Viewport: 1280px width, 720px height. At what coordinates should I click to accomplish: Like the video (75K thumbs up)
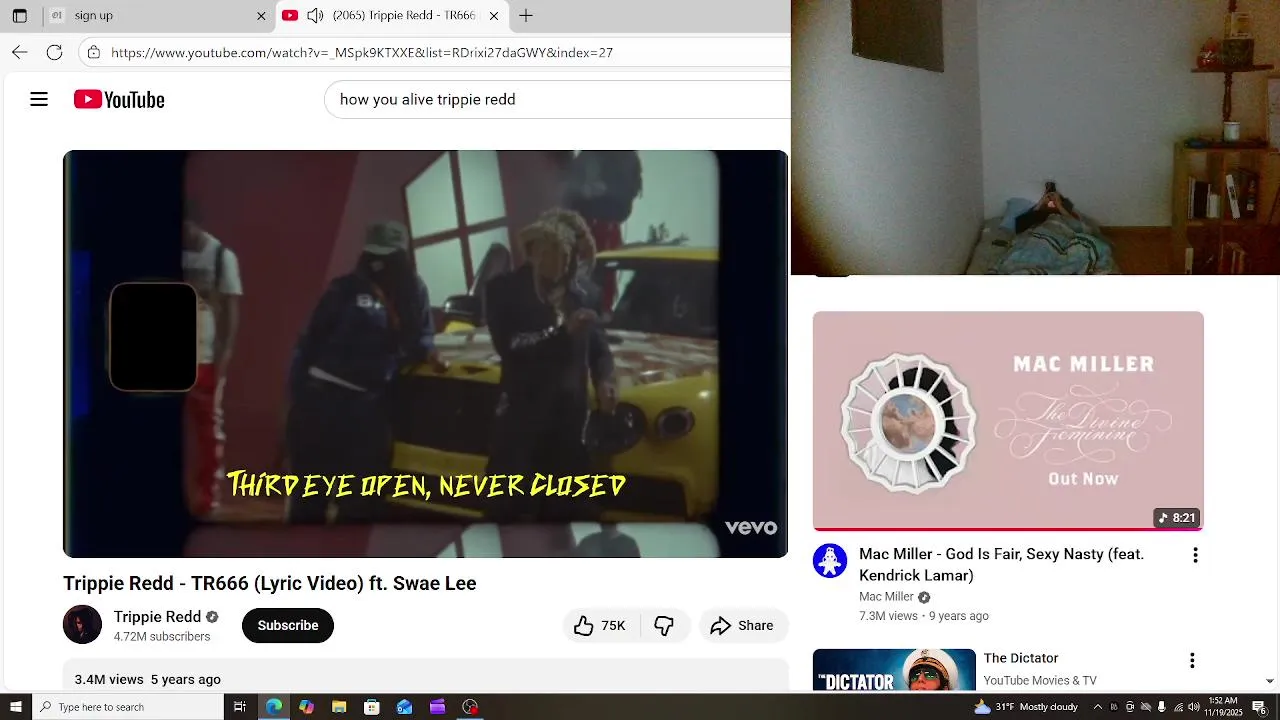tap(600, 625)
